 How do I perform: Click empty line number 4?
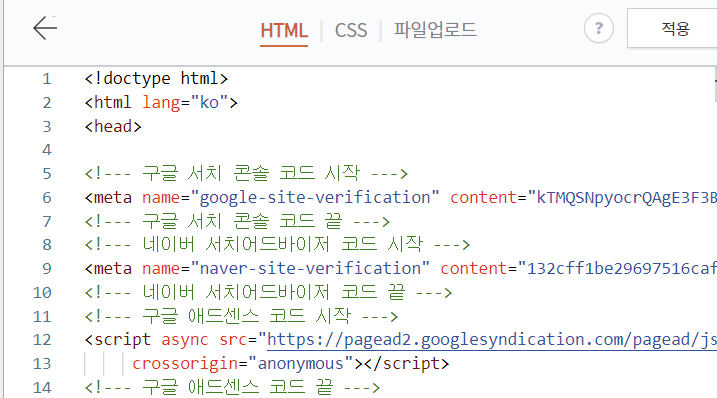(x=47, y=150)
